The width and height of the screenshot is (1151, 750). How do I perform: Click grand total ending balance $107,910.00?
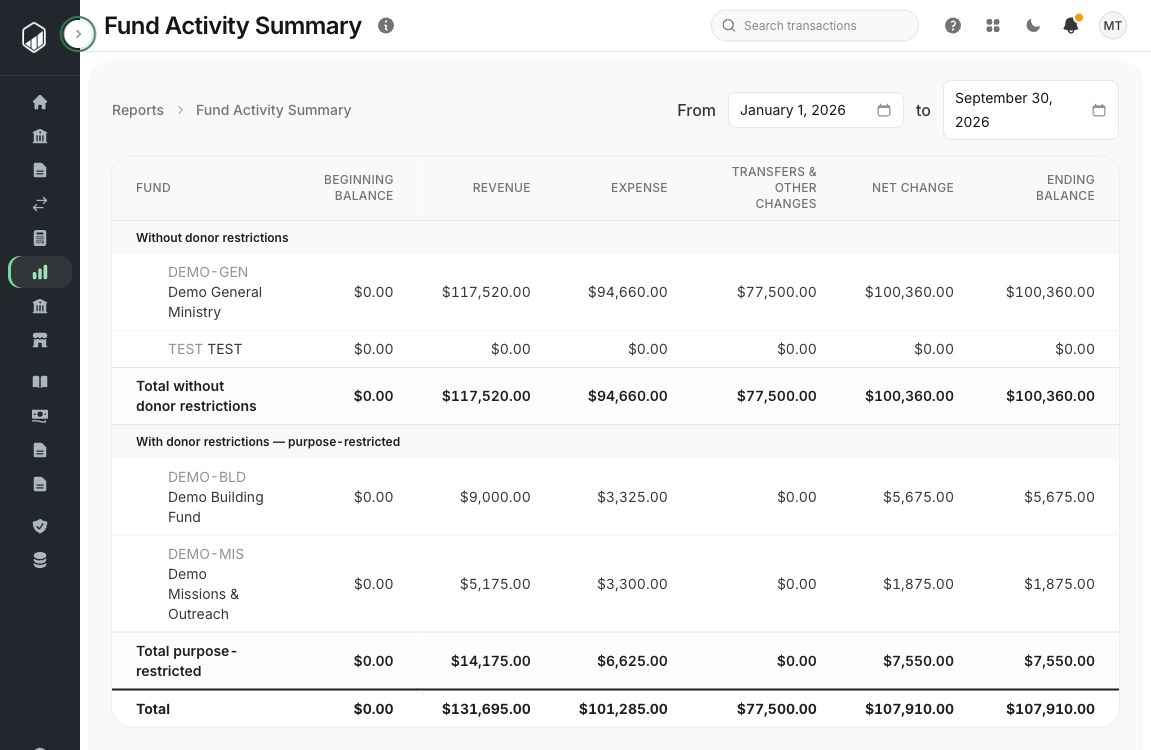[1050, 709]
